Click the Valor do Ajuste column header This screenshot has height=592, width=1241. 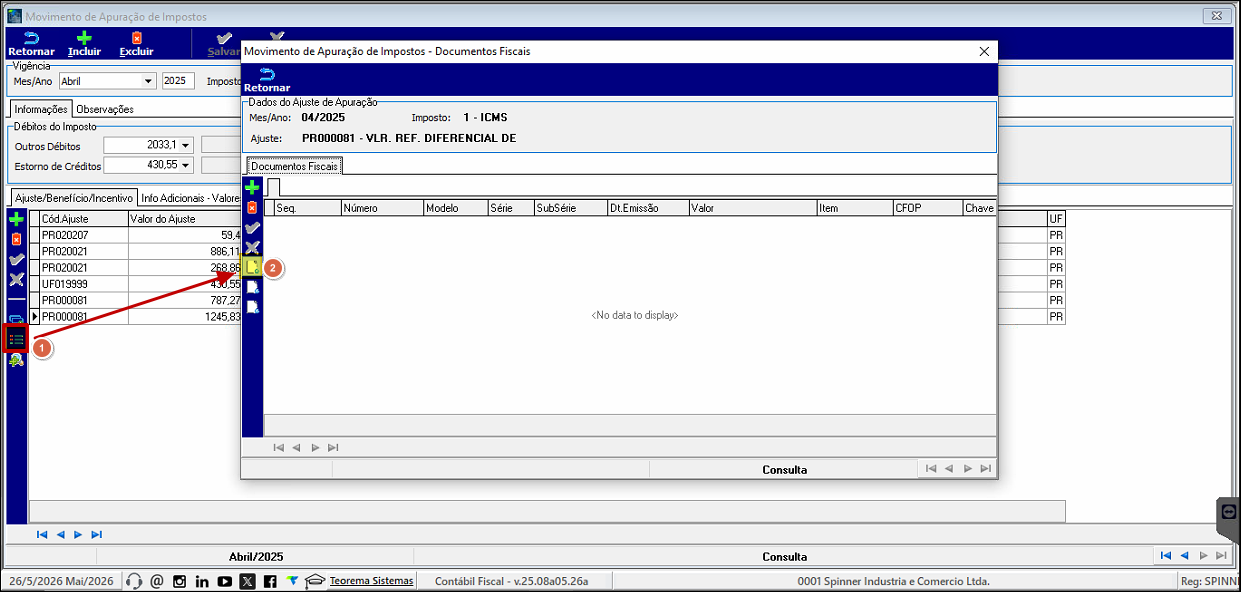[x=185, y=219]
